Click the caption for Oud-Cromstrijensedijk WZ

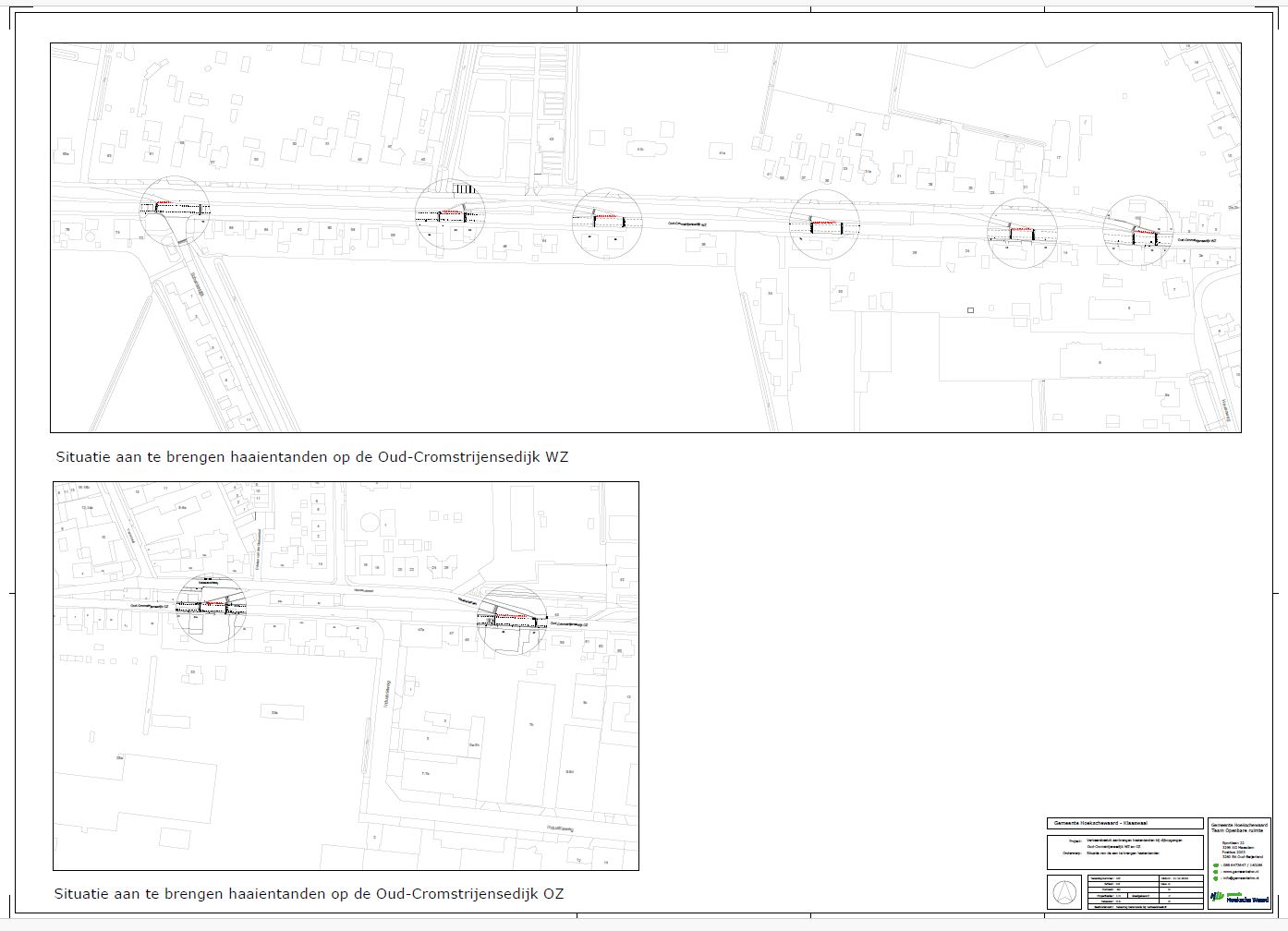[x=311, y=456]
